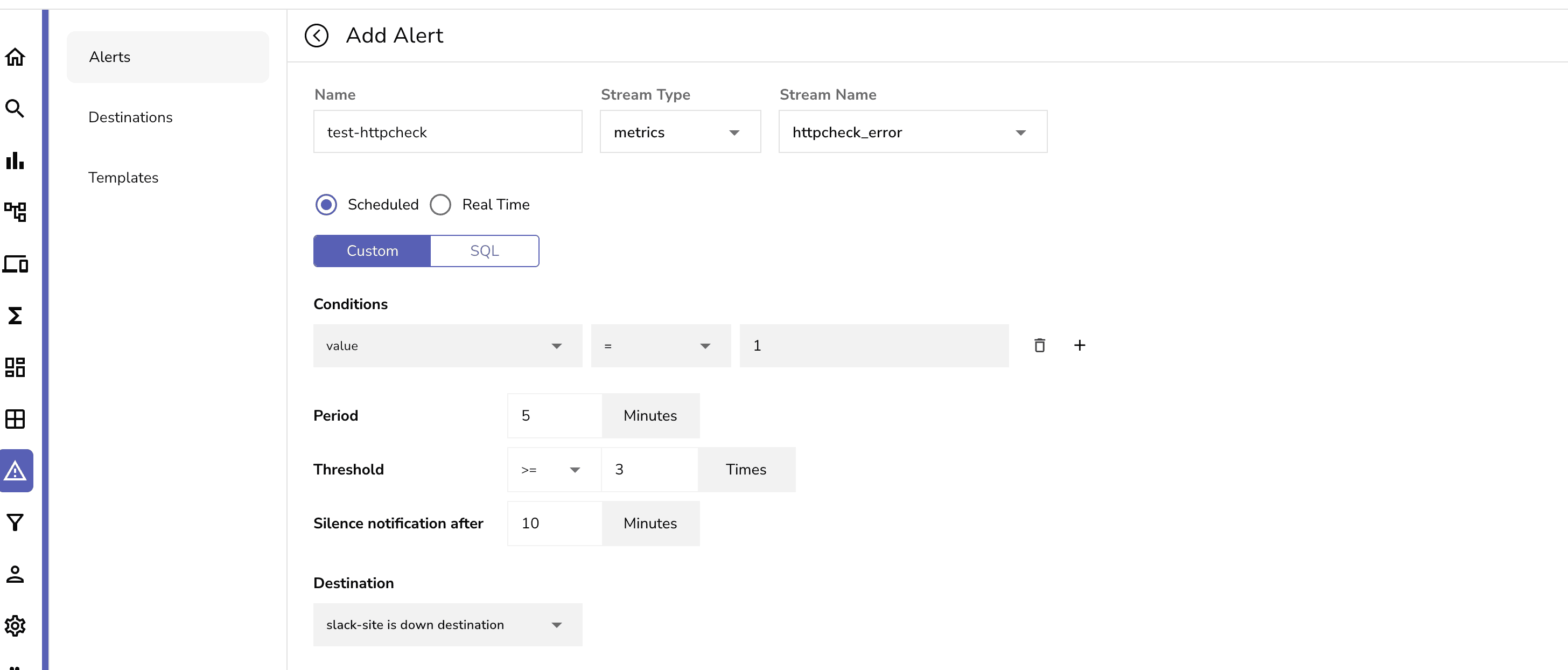
Task: Open the Destinations tab in the side menu
Action: [x=130, y=117]
